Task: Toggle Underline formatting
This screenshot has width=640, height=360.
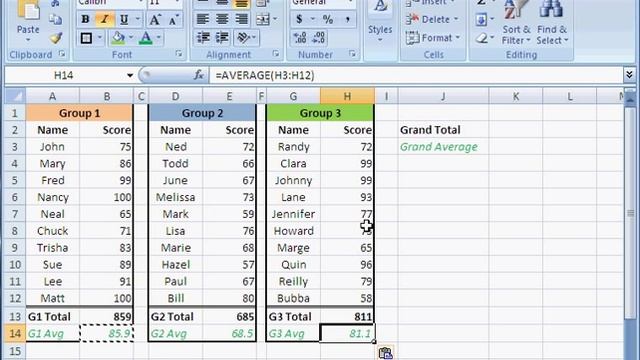Action: (124, 19)
